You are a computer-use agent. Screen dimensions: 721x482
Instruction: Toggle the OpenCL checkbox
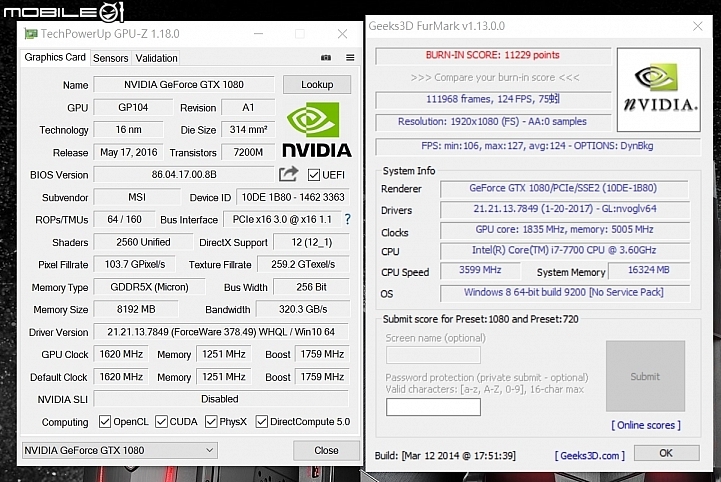pos(105,421)
